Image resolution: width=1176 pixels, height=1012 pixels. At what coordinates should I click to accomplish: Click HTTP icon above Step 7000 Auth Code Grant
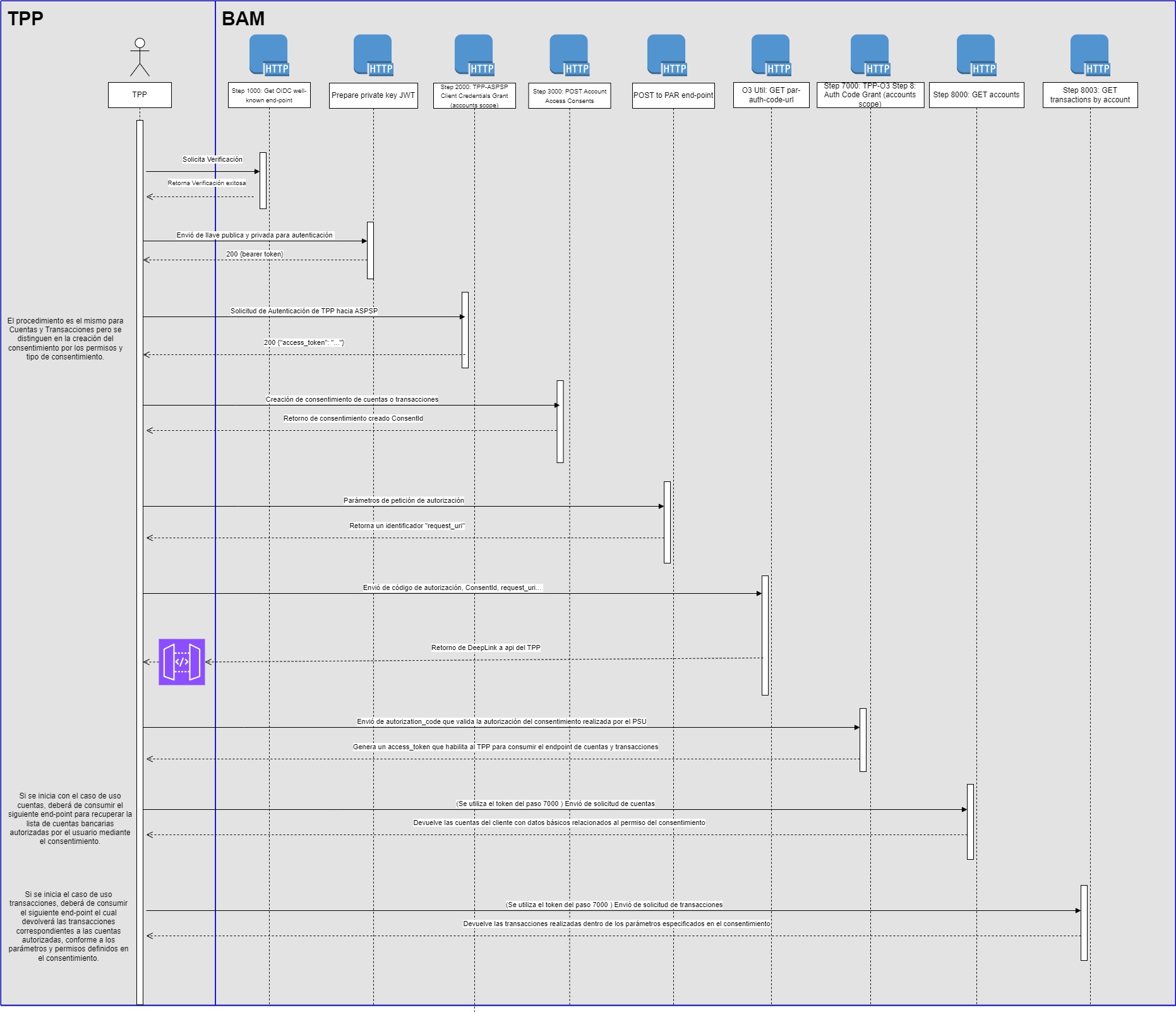pos(870,56)
